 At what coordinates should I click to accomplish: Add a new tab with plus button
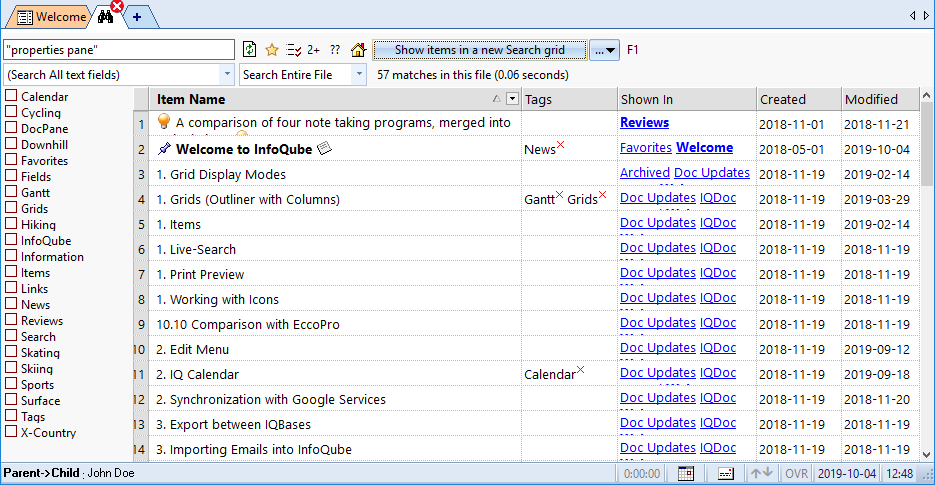[137, 17]
